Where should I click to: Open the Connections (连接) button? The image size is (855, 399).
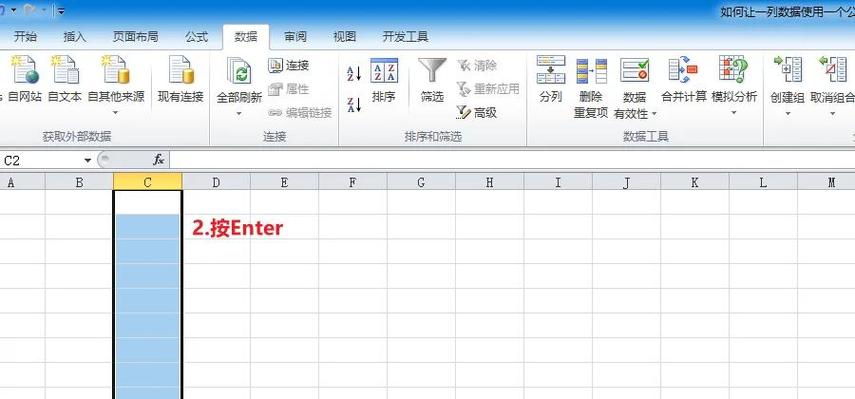point(289,65)
